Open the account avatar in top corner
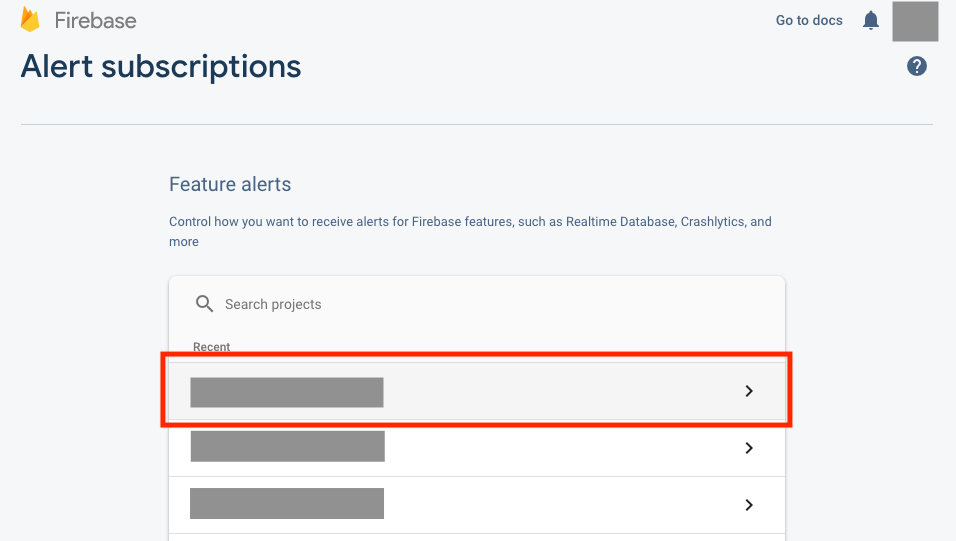Image resolution: width=956 pixels, height=541 pixels. coord(915,21)
